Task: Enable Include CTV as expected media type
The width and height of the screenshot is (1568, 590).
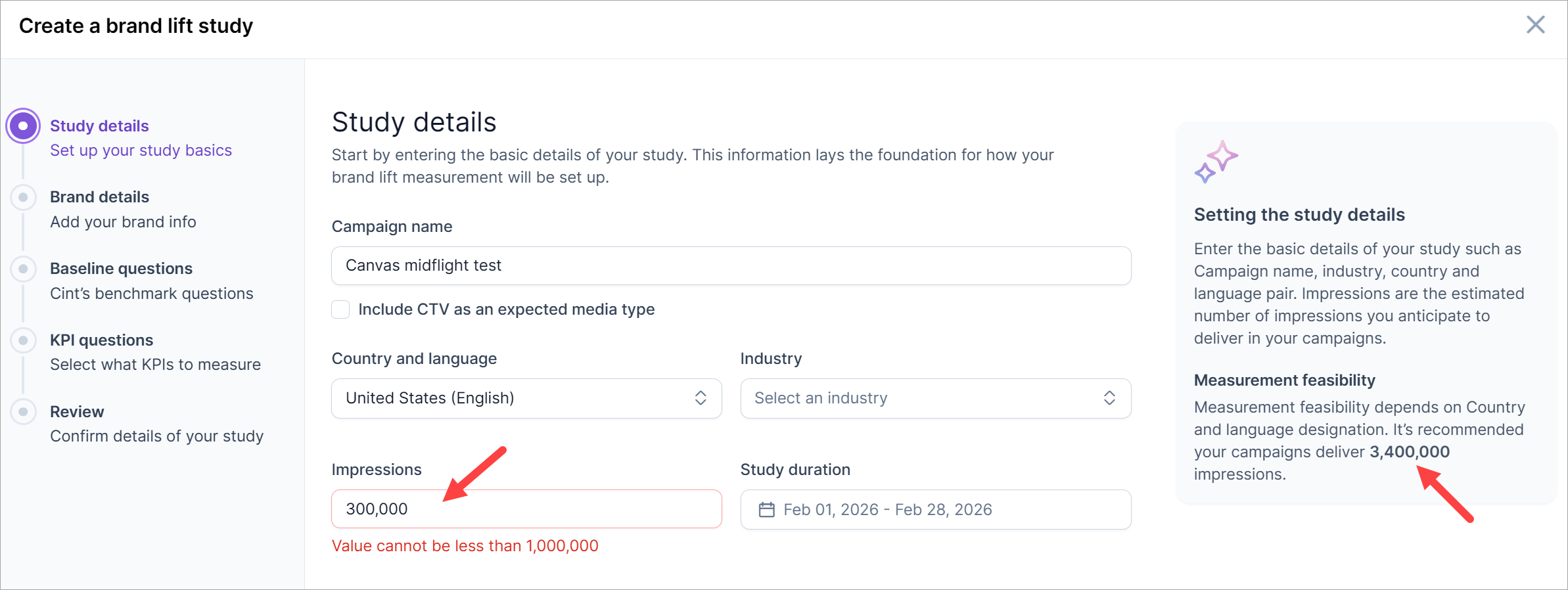Action: coord(340,309)
